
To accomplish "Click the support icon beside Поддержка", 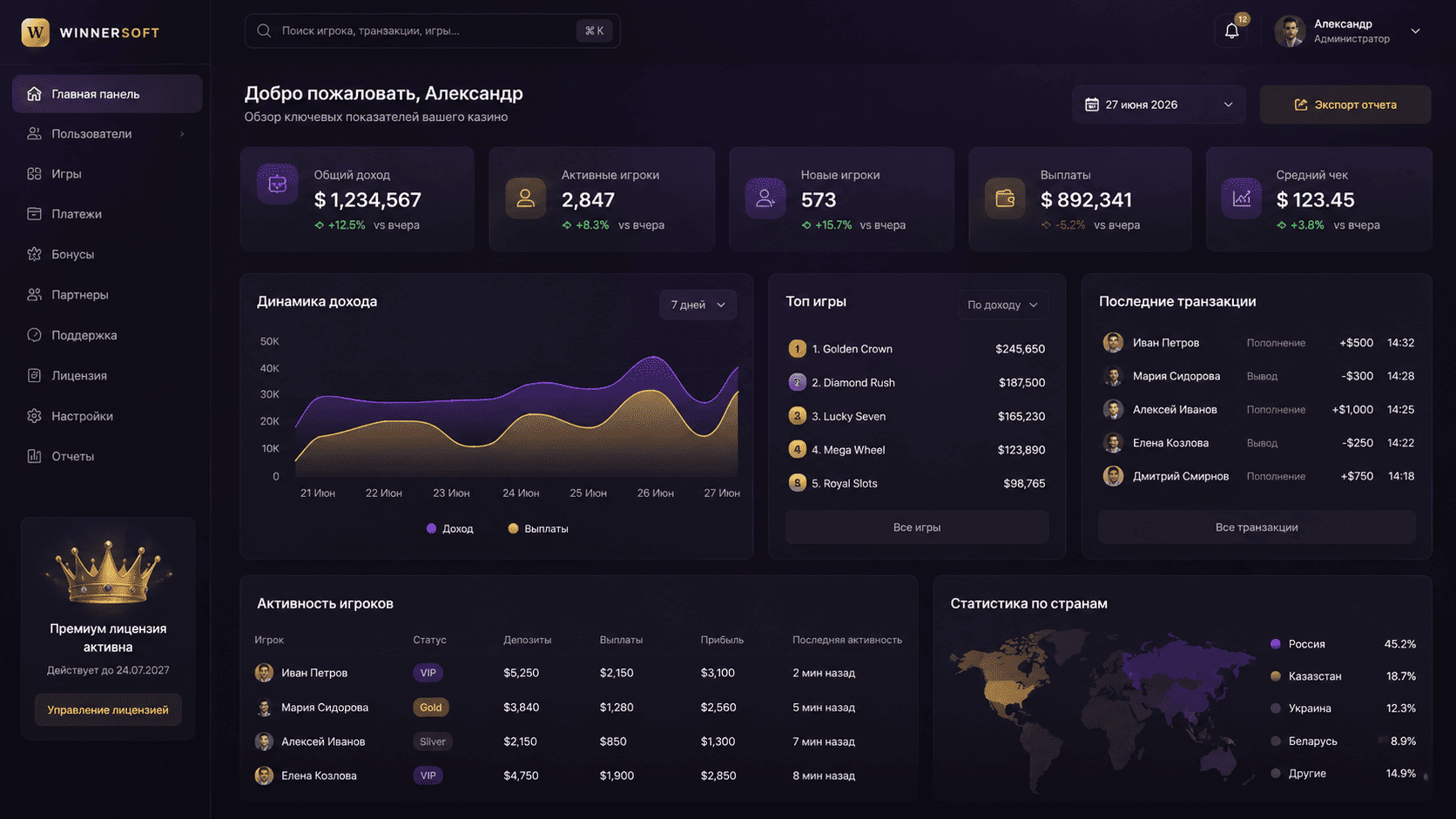I will (x=34, y=335).
